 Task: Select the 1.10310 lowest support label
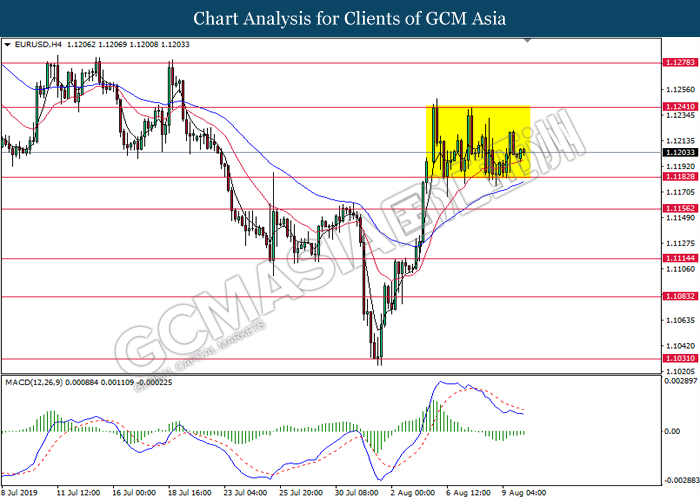[680, 358]
